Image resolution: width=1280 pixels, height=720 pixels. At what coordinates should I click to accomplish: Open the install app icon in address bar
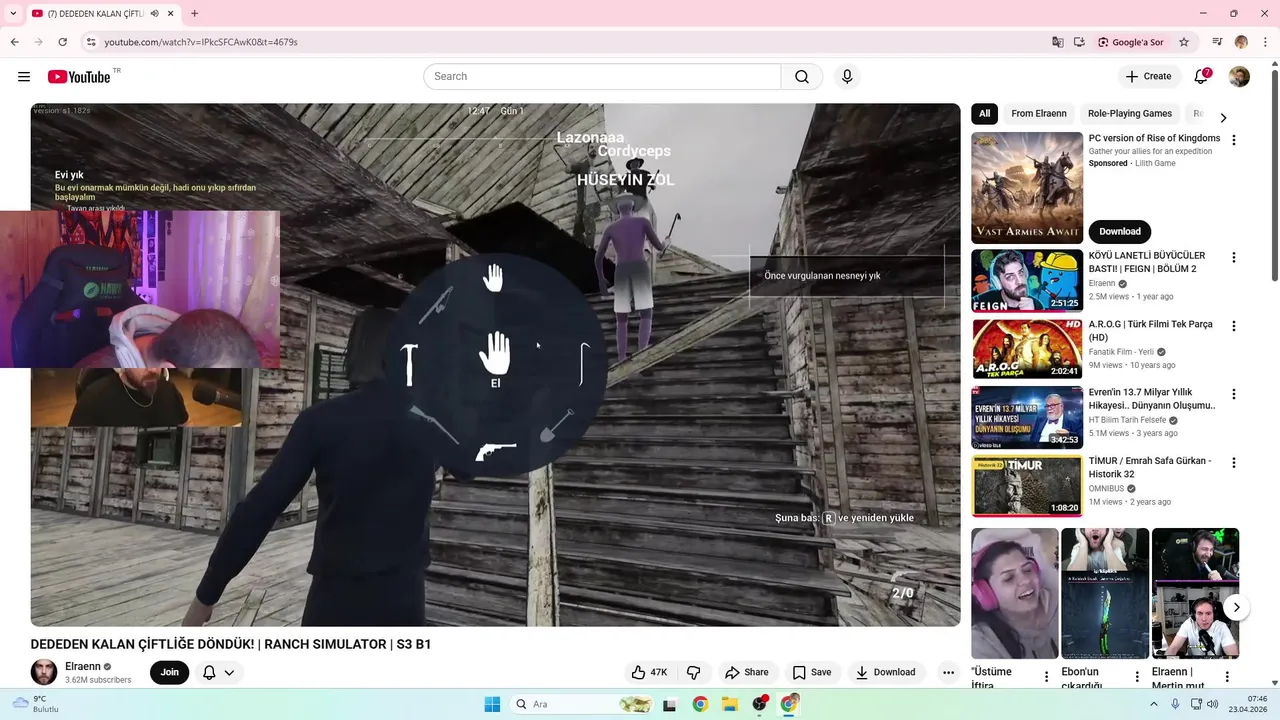pos(1079,42)
